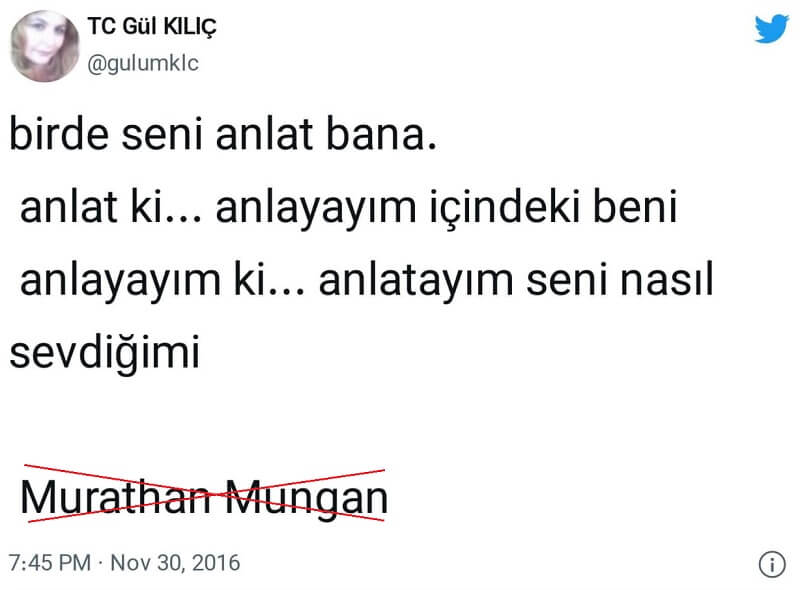Screen dimensions: 800x590
Task: Click the 7:45 PM timestamp
Action: pos(50,563)
